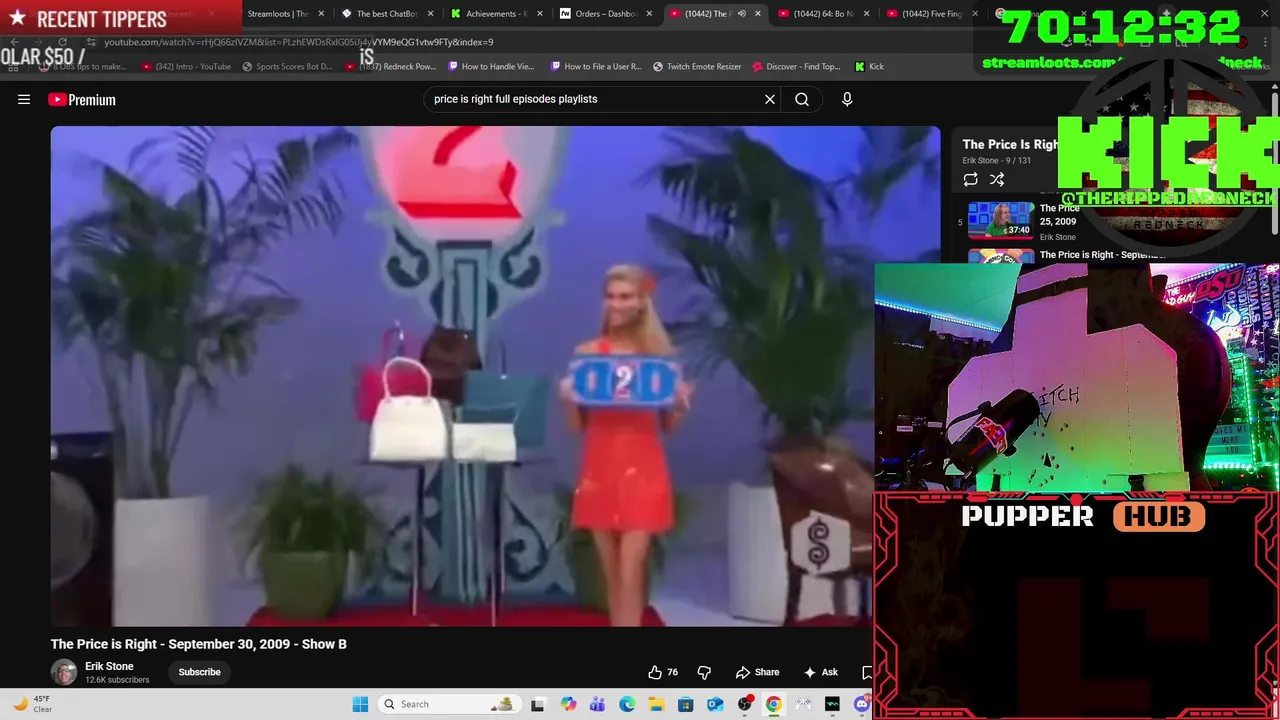Launch Copilot from the taskbar
The height and width of the screenshot is (720, 1280).
click(x=568, y=704)
